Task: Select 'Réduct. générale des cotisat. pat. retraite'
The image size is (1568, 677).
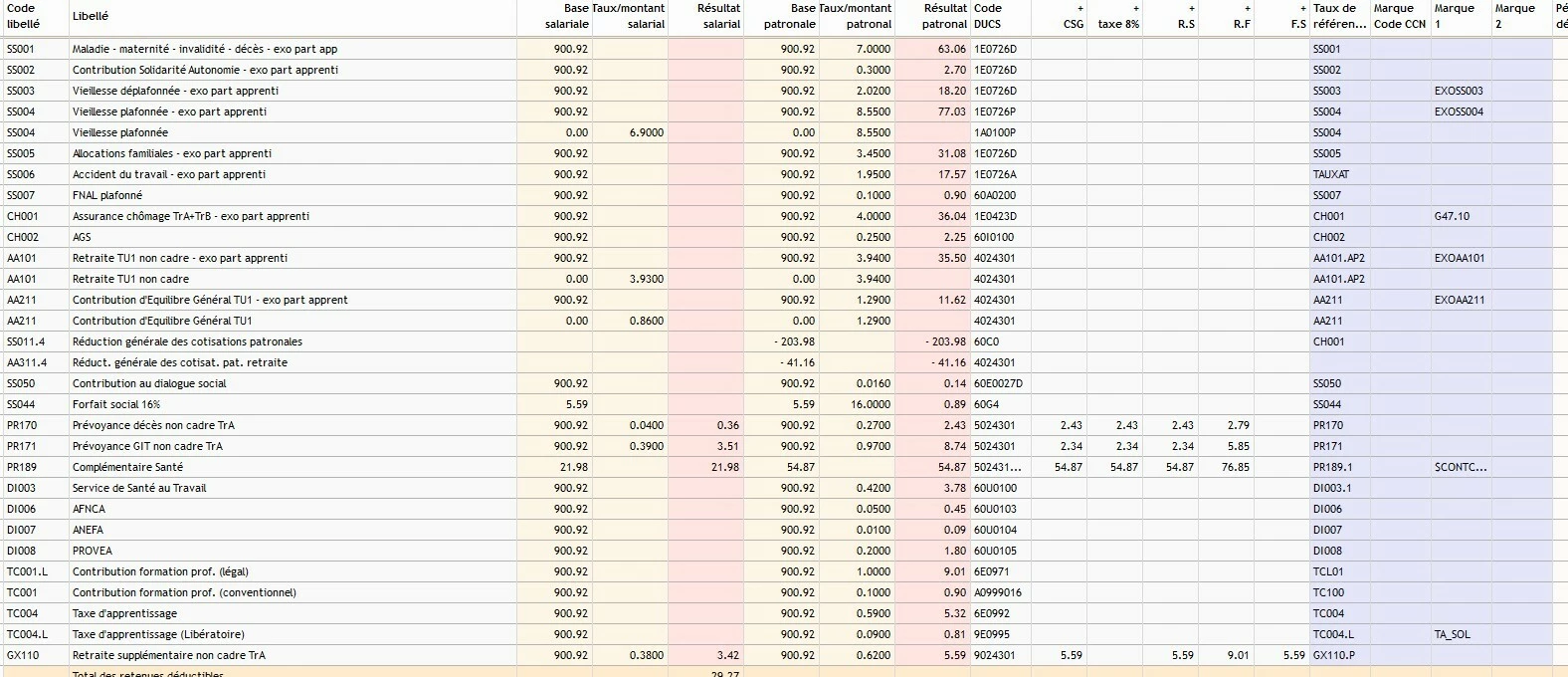Action: click(180, 362)
